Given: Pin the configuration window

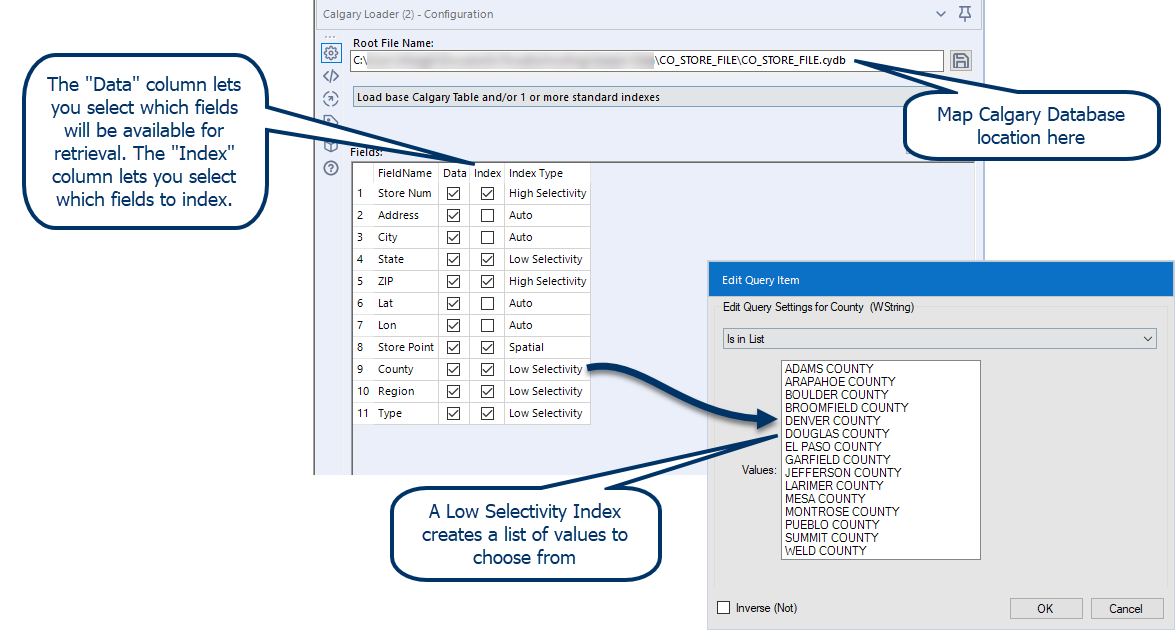Looking at the screenshot, I should tap(963, 14).
